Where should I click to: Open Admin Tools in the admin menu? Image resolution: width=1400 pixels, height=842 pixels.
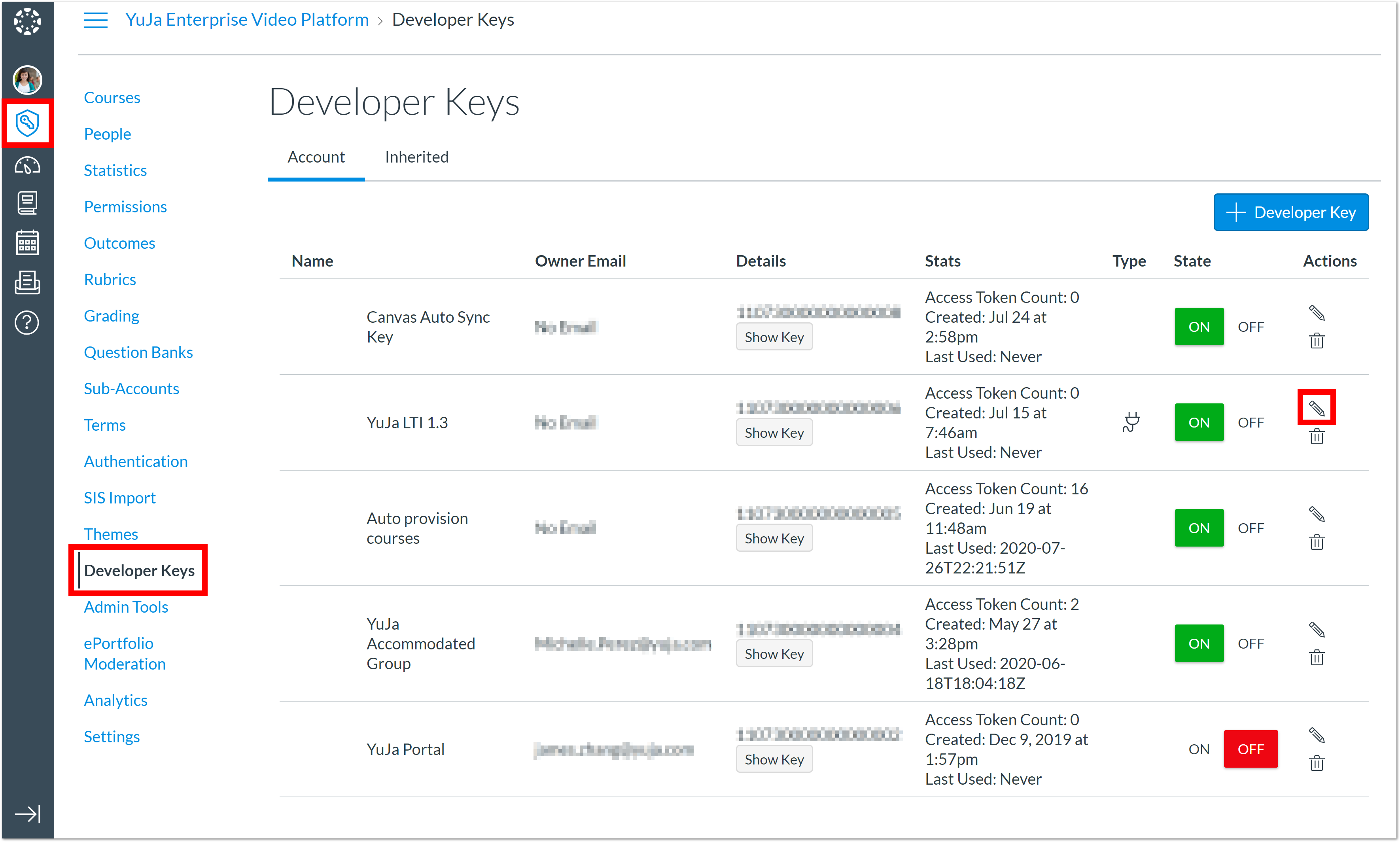(126, 607)
